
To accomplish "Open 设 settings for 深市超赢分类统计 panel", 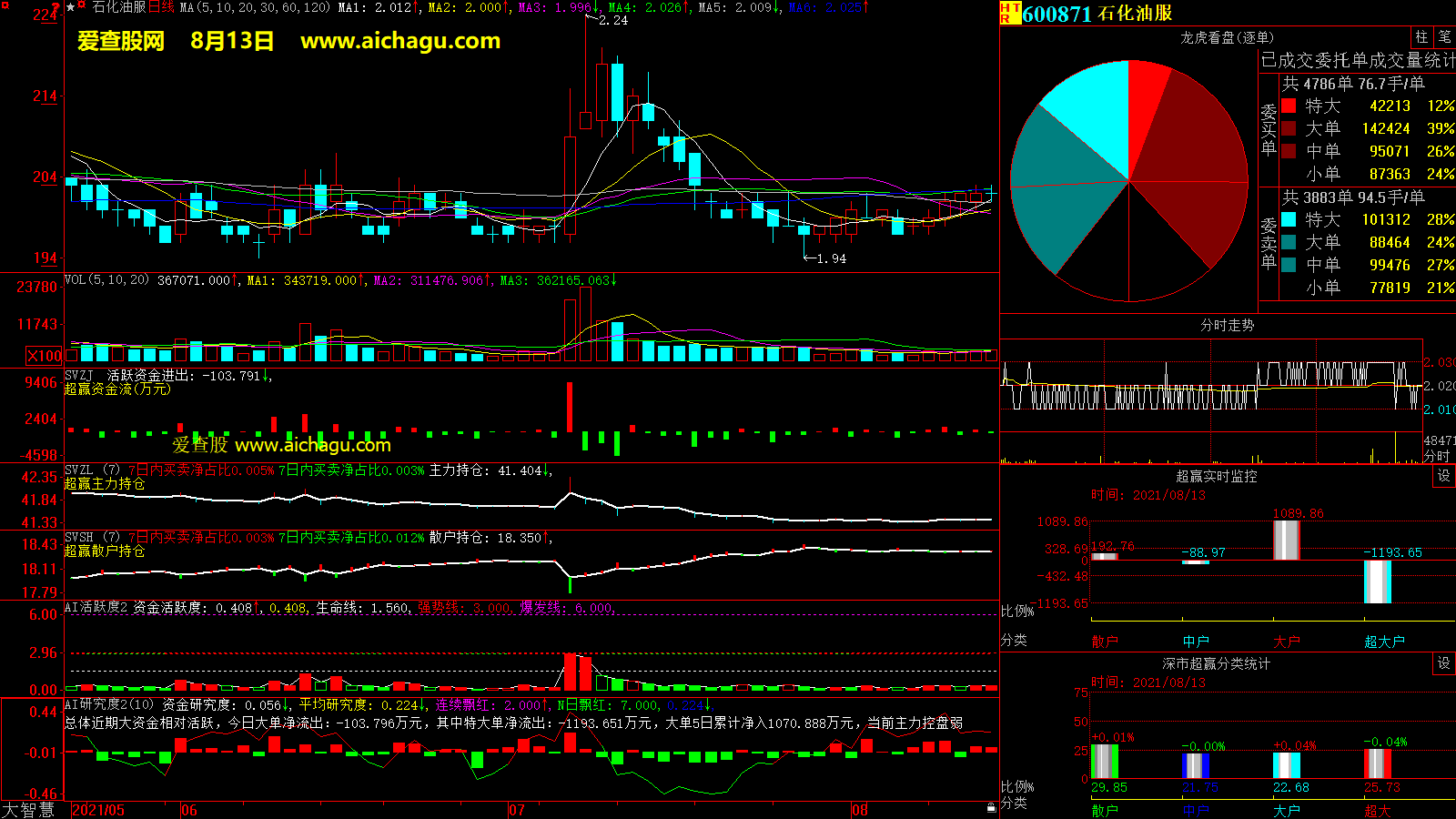I will click(x=1443, y=663).
